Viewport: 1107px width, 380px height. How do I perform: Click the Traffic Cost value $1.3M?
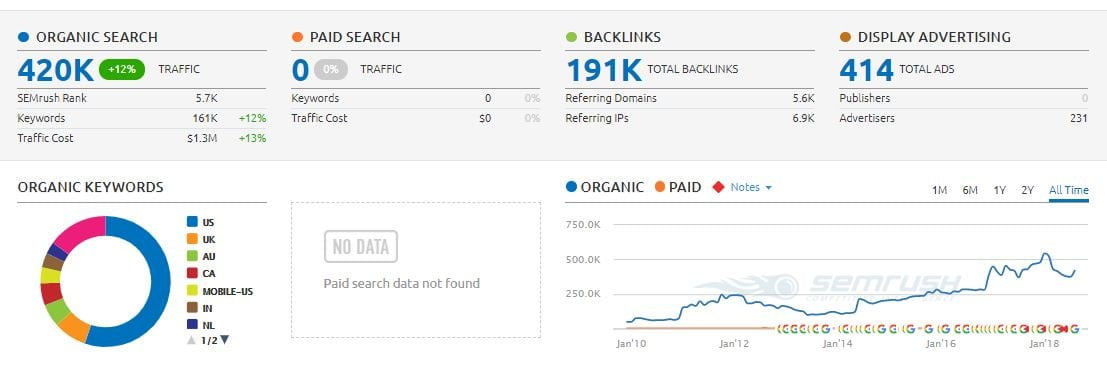pyautogui.click(x=202, y=138)
